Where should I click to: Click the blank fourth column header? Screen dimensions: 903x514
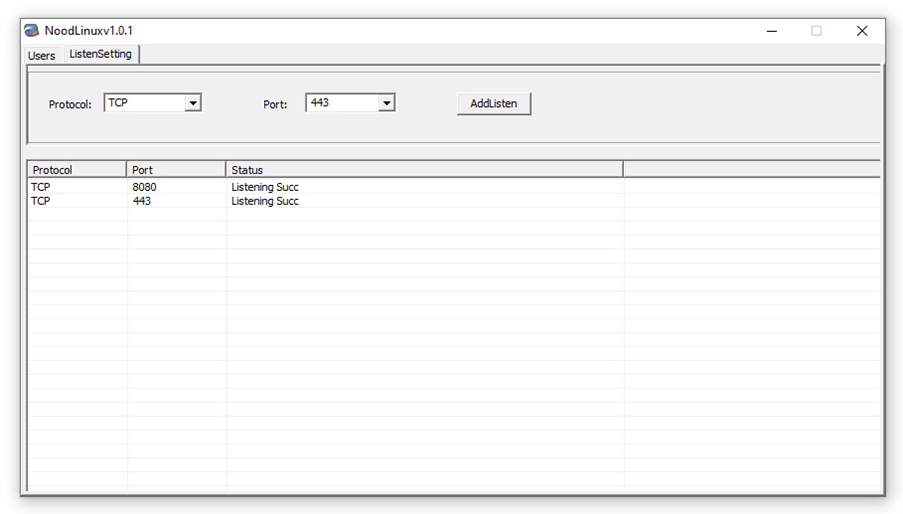[x=750, y=170]
